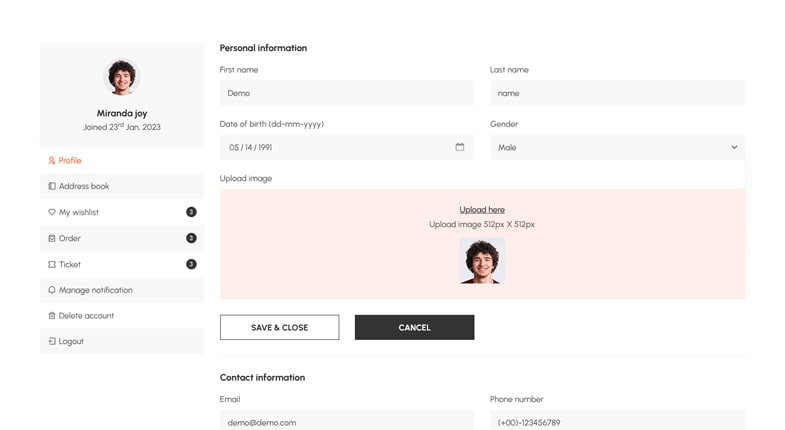Click the Order clipboard icon

point(52,238)
